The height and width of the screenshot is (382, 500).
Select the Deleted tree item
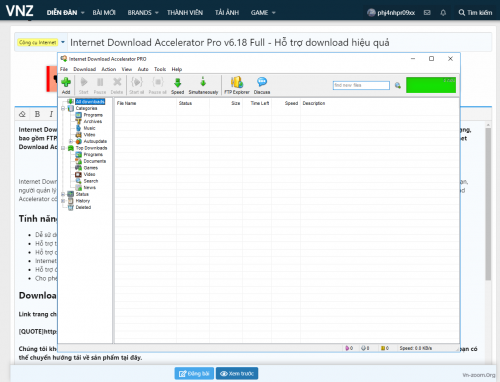(x=83, y=207)
